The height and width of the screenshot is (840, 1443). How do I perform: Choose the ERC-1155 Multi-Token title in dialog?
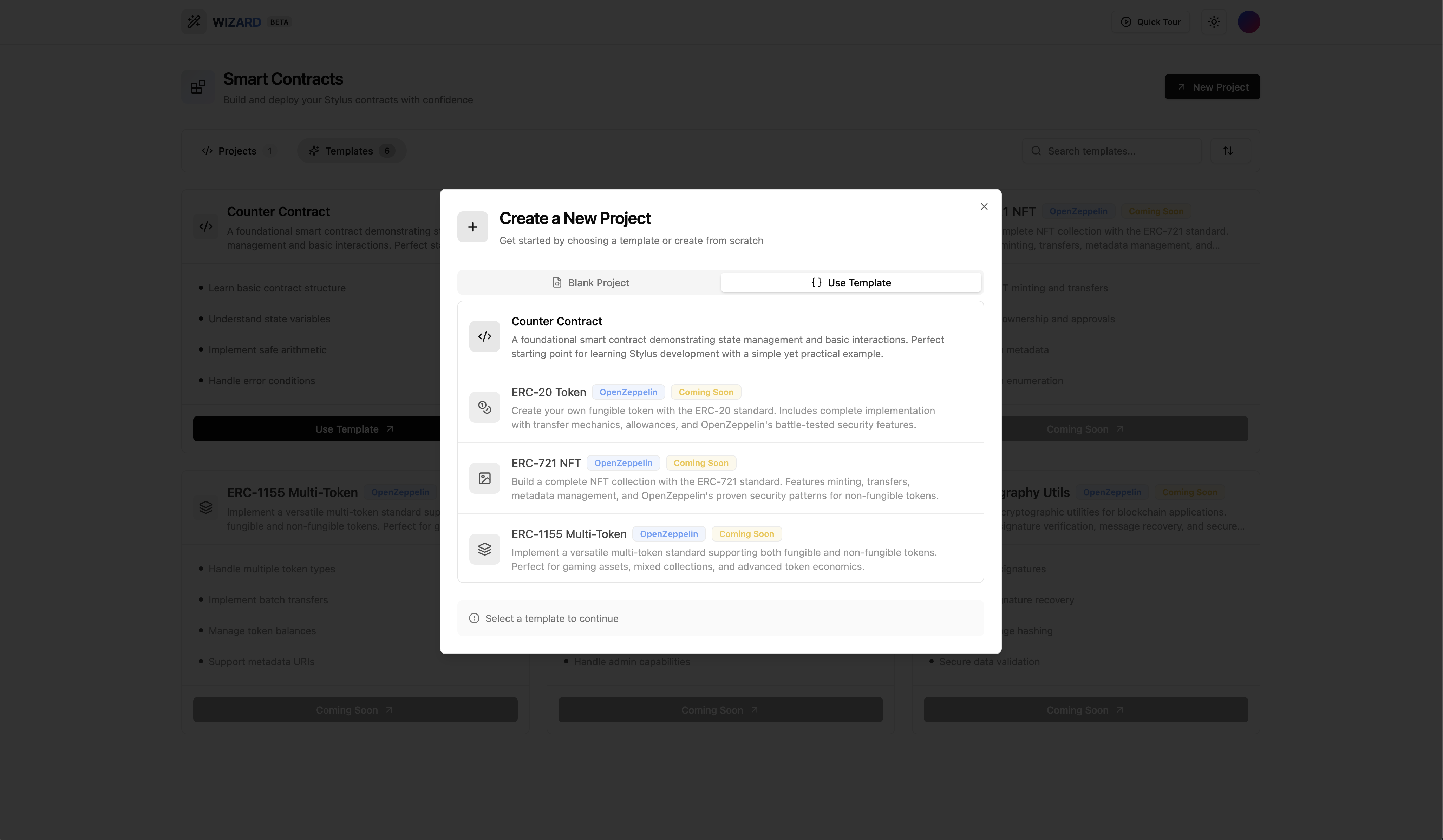click(x=569, y=534)
